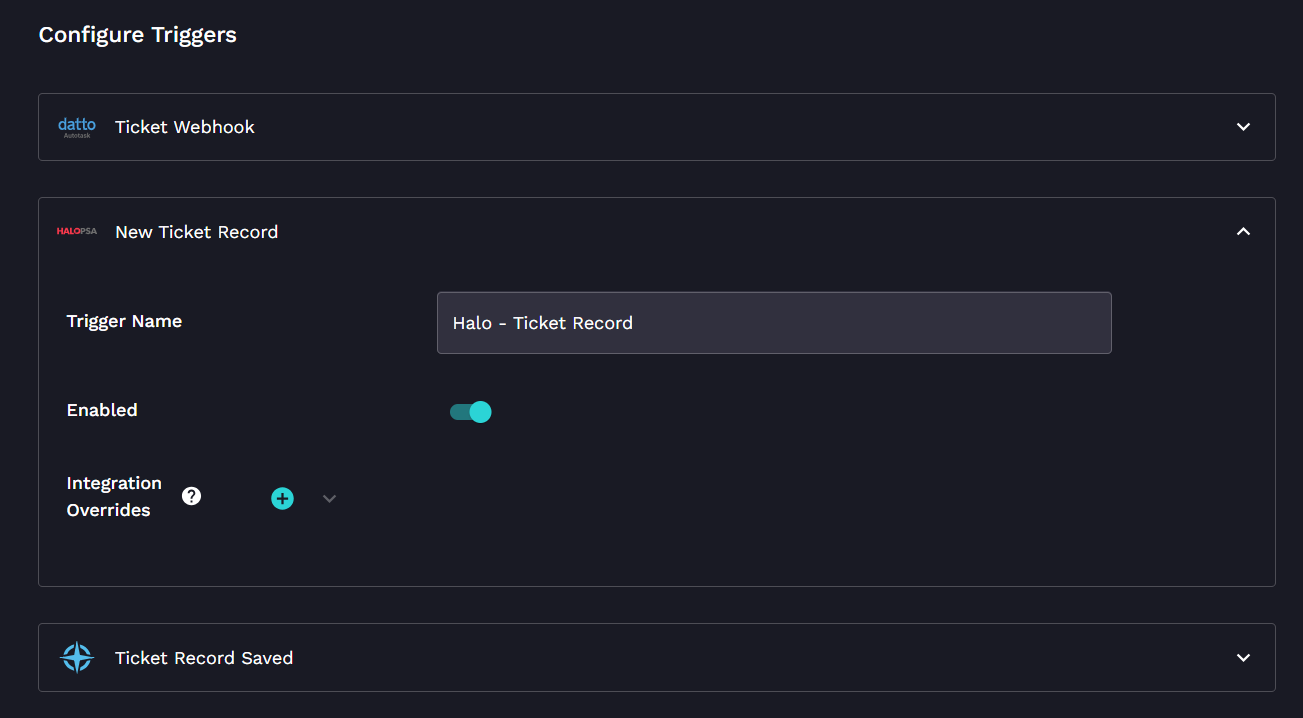Viewport: 1303px width, 718px height.
Task: Open the Integration Overrides help question mark
Action: 192,496
